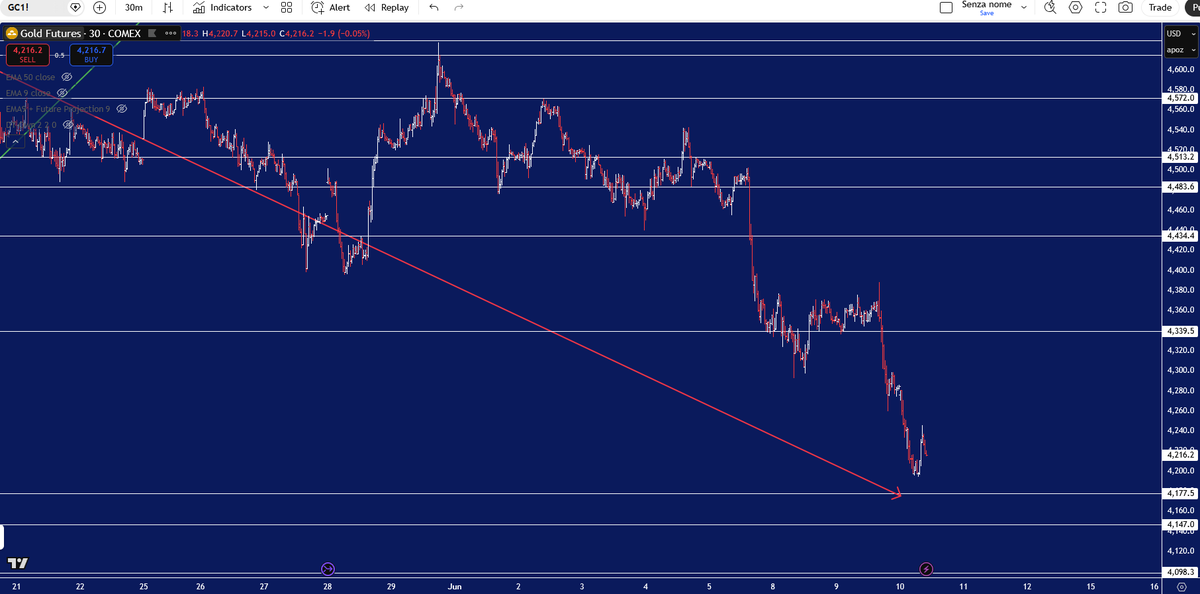1200x594 pixels.
Task: Click the TradingView logo
Action: 17,563
